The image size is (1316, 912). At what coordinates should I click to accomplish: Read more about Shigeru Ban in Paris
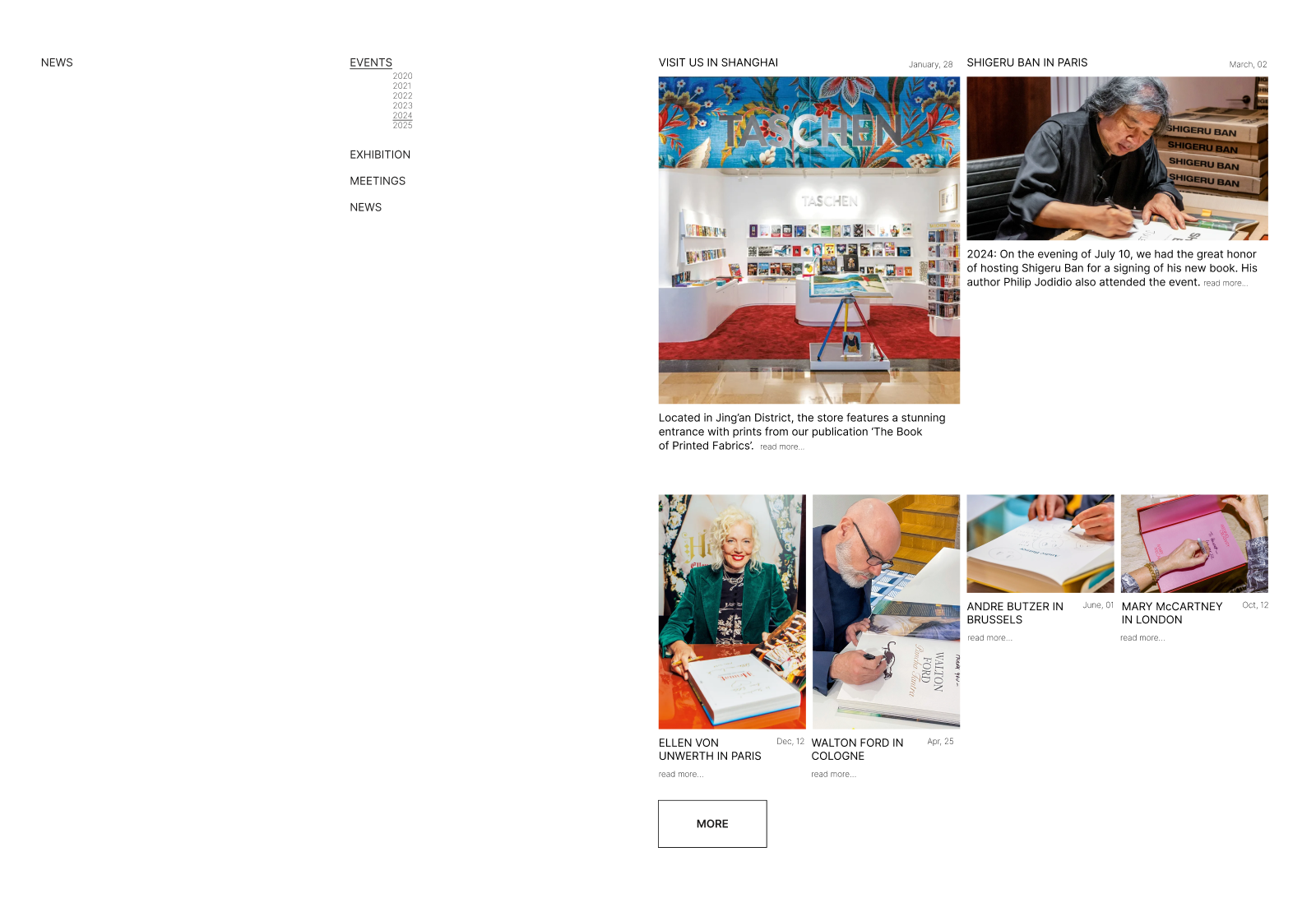1226,283
